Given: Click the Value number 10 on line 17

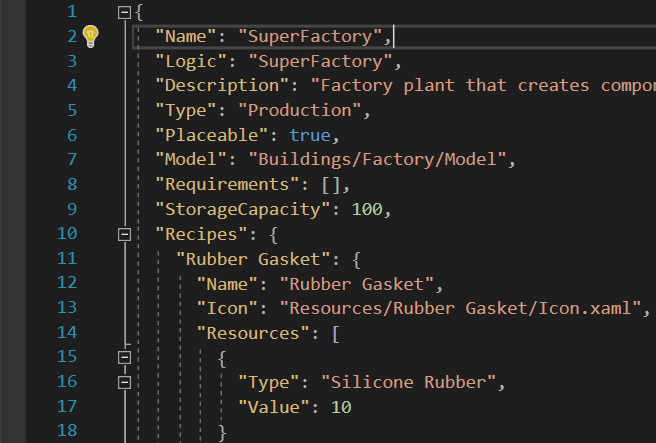Looking at the screenshot, I should click(x=340, y=407).
